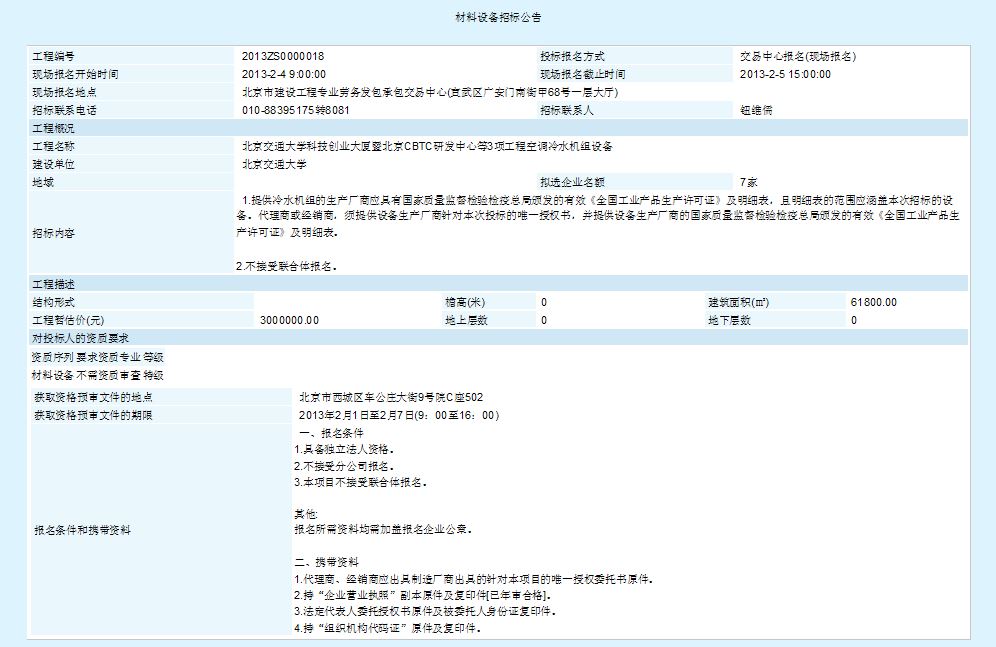Image resolution: width=996 pixels, height=647 pixels.
Task: Click the period 2013年2月1日至2月7日
Action: [x=356, y=415]
